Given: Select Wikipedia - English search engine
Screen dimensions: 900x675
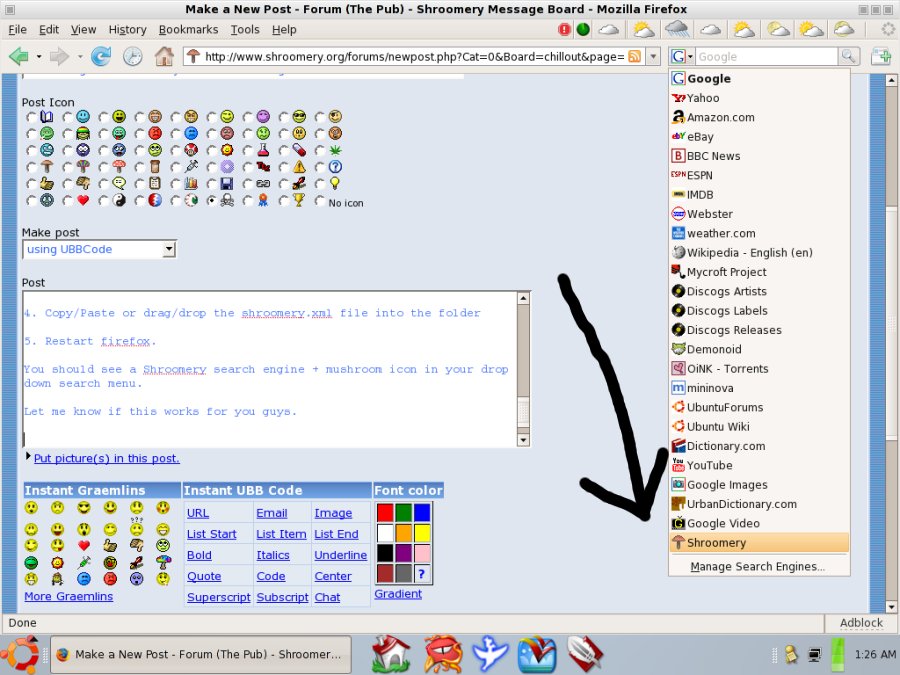Looking at the screenshot, I should (759, 253).
